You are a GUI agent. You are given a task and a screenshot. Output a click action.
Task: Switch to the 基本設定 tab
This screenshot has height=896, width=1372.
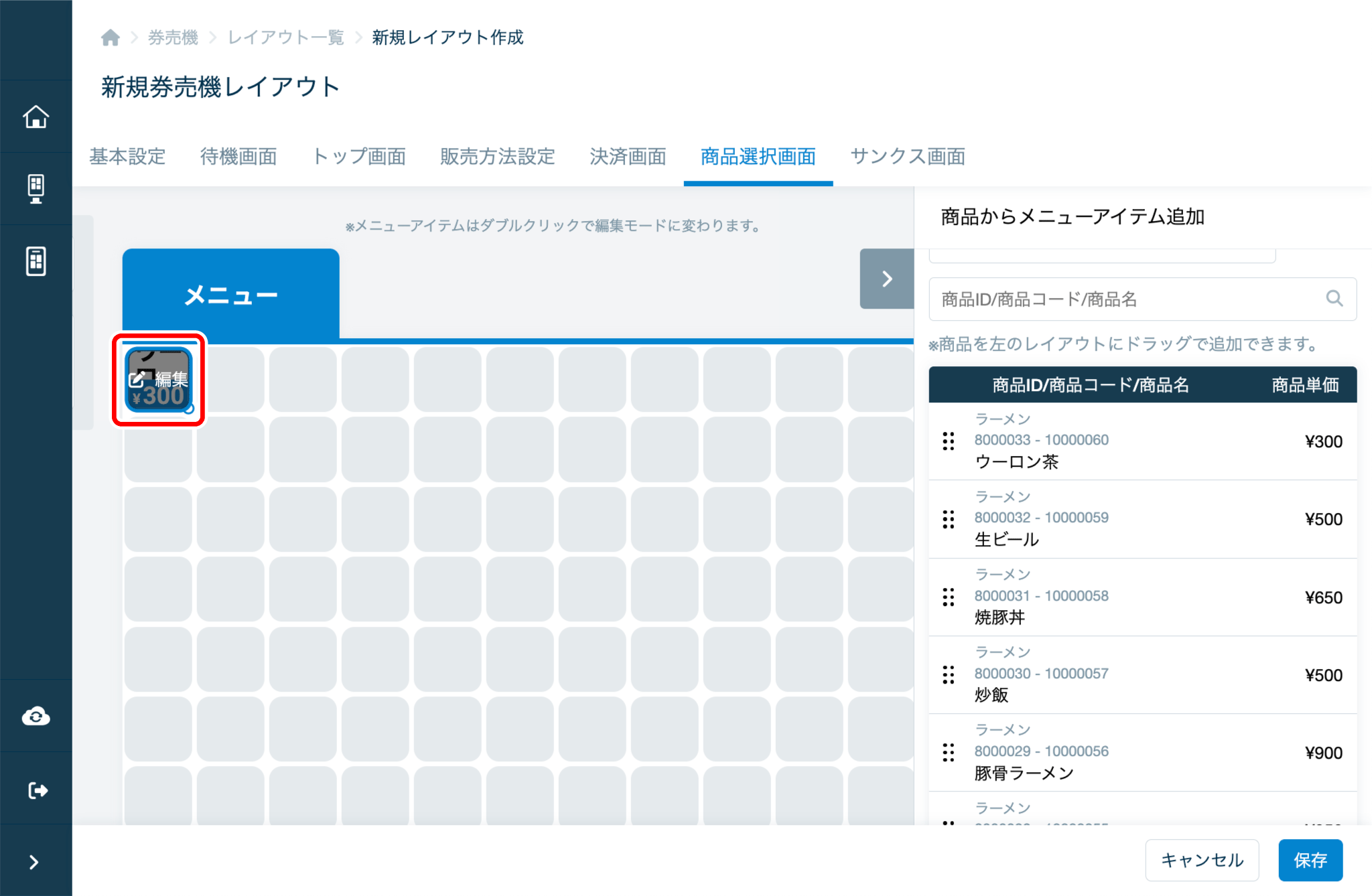tap(127, 157)
